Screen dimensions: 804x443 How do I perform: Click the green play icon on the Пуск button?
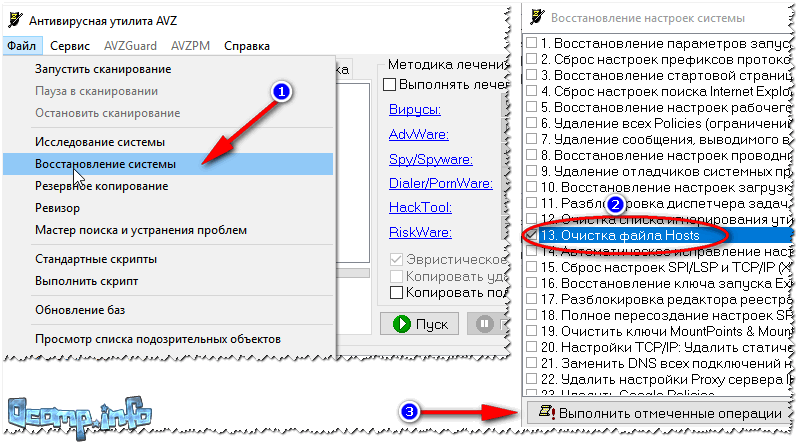pyautogui.click(x=401, y=324)
